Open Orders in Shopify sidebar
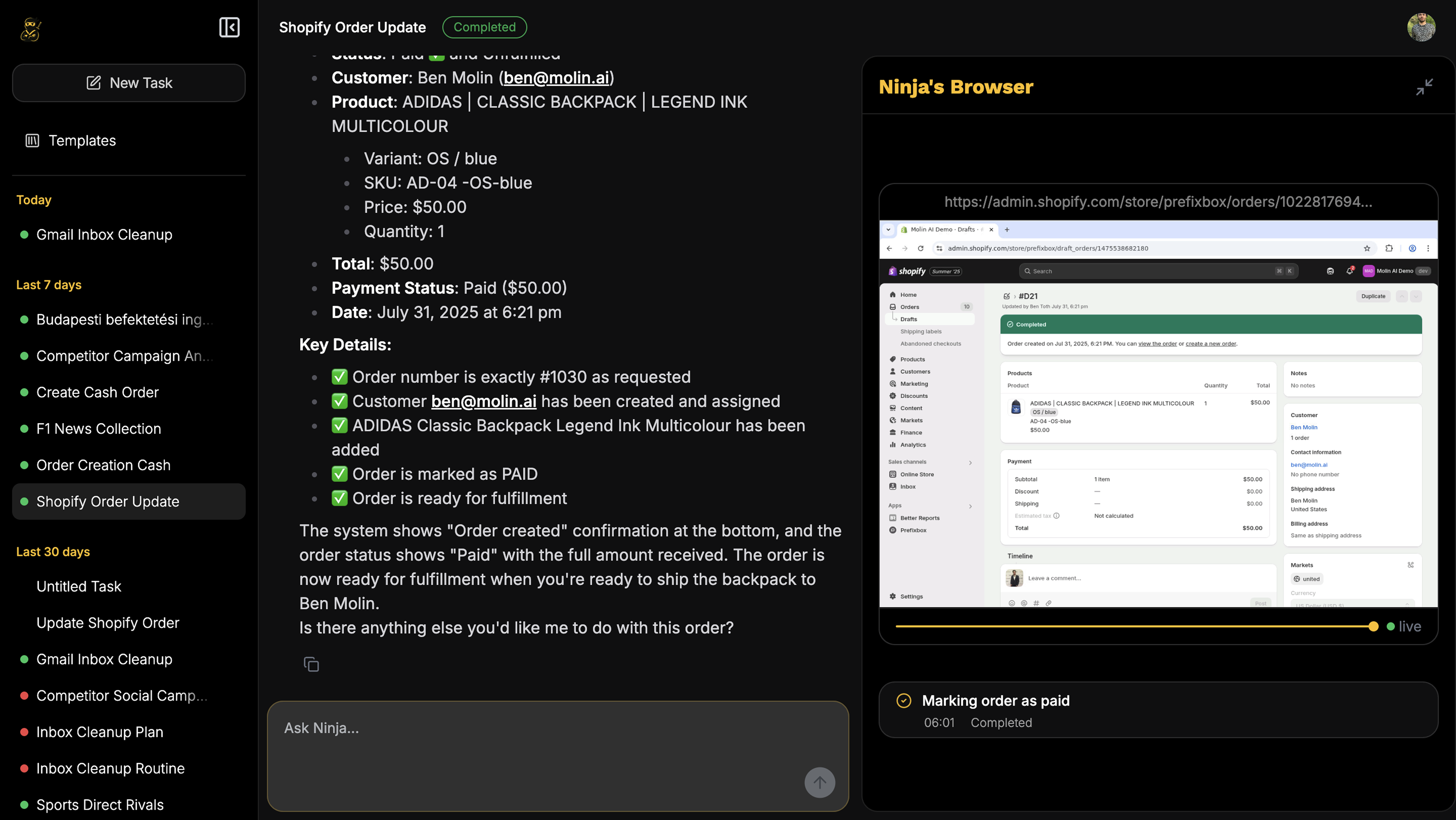 pyautogui.click(x=909, y=307)
